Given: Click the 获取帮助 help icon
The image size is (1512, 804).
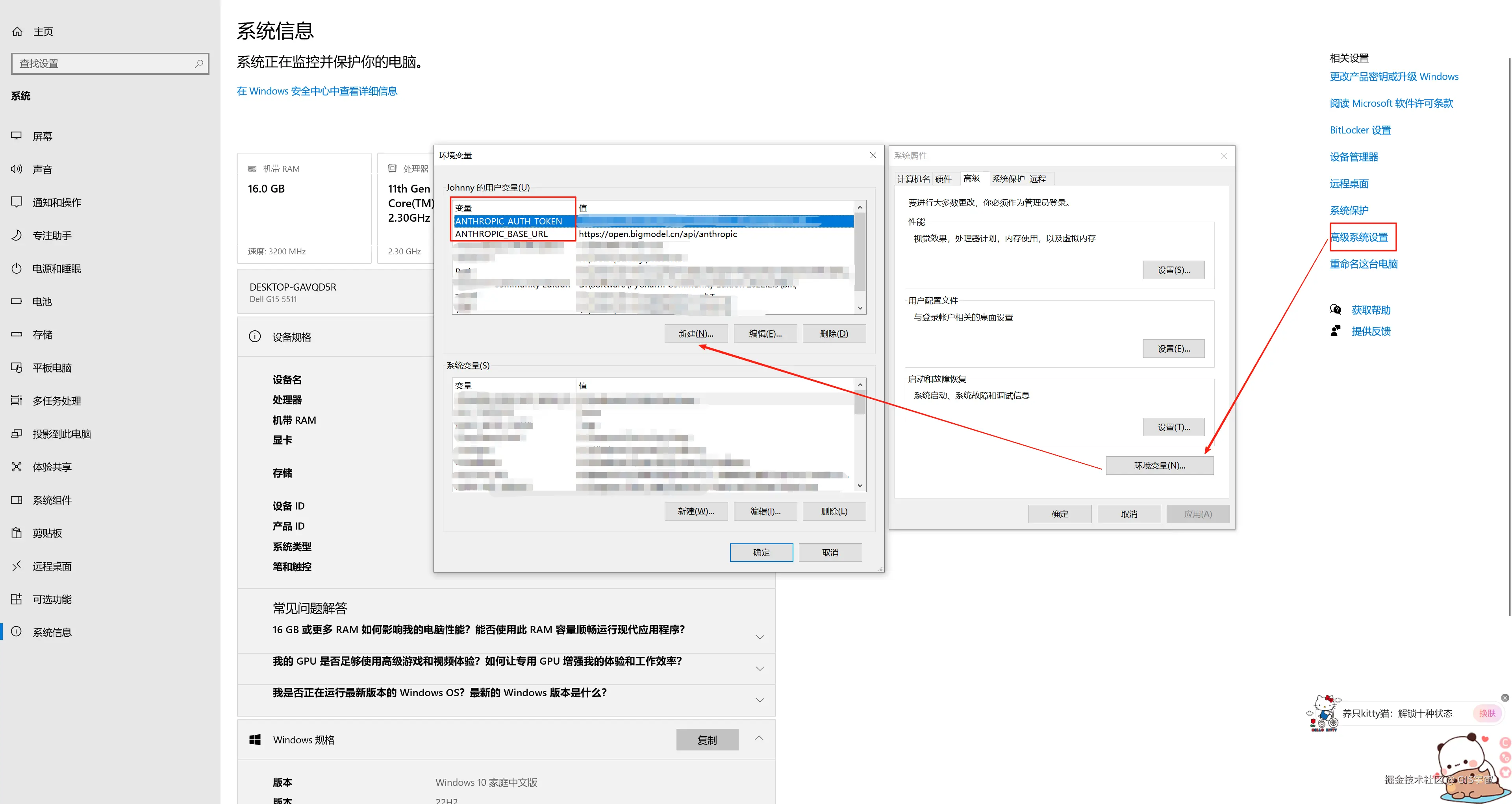Looking at the screenshot, I should (1335, 310).
